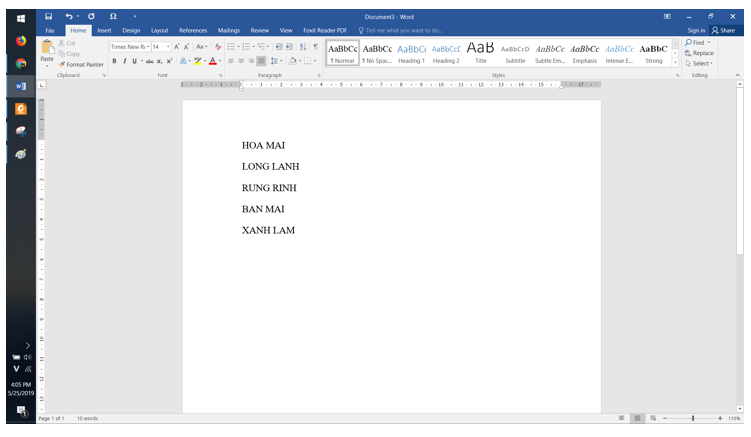Viewport: 751px width, 437px height.
Task: Apply subscript formatting
Action: [159, 61]
